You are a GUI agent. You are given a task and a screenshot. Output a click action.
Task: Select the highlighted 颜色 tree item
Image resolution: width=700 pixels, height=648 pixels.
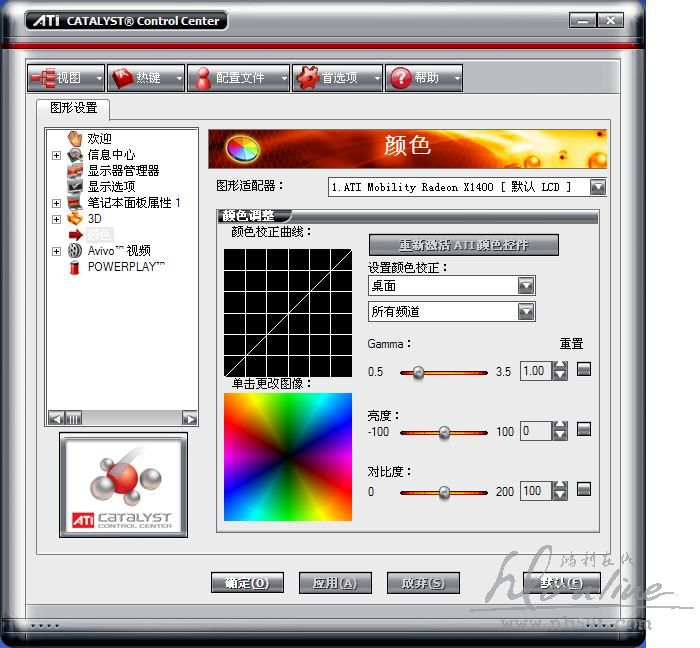click(x=100, y=235)
